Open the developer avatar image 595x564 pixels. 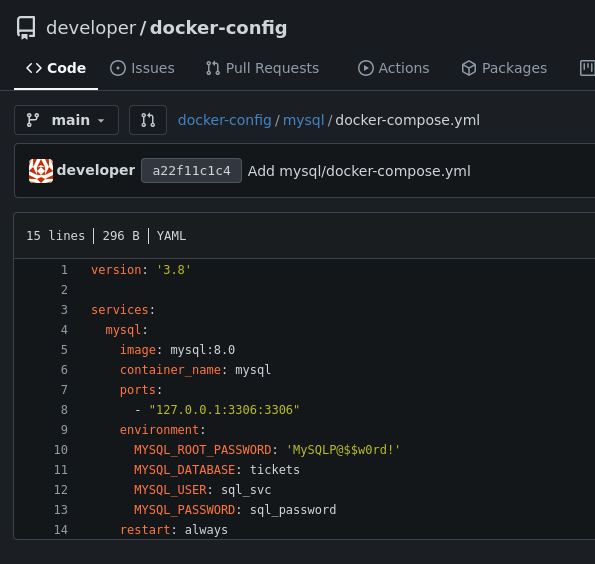click(x=41, y=171)
